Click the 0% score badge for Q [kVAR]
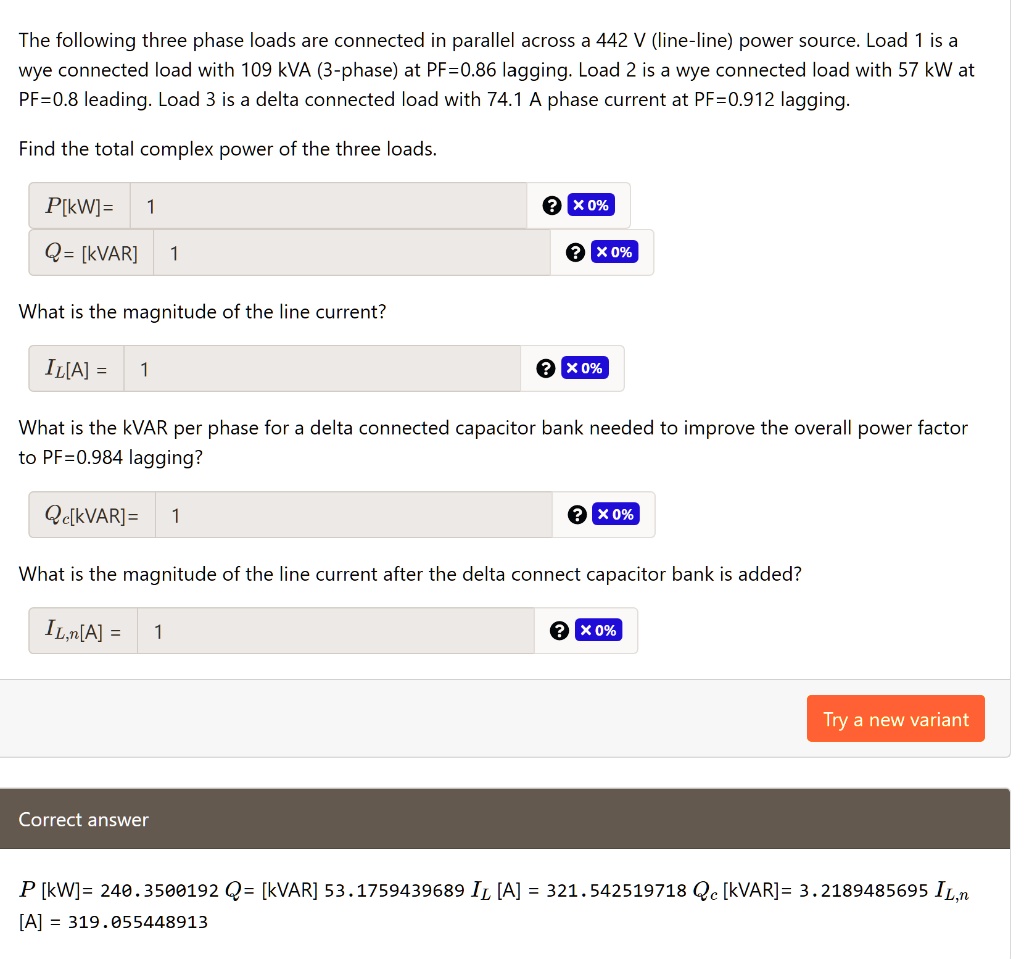 [x=614, y=252]
